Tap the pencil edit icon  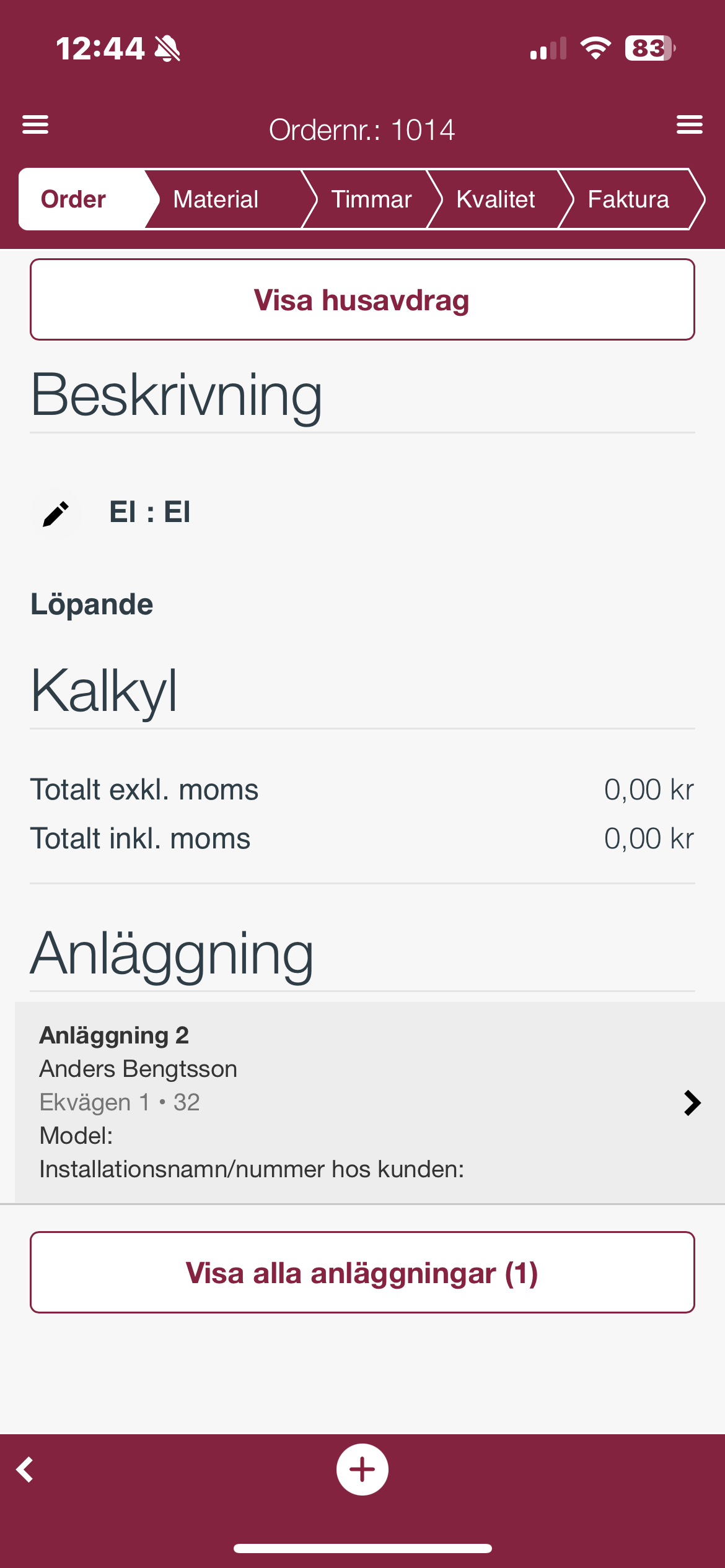(x=56, y=513)
